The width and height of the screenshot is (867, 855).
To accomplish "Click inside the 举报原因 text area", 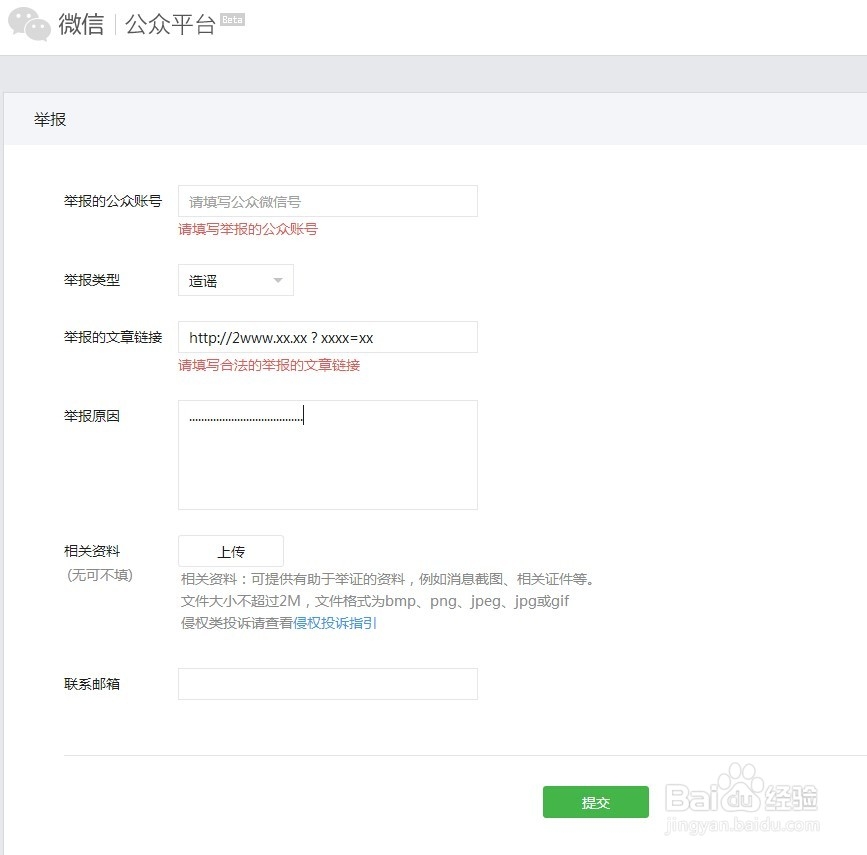I will click(x=327, y=455).
